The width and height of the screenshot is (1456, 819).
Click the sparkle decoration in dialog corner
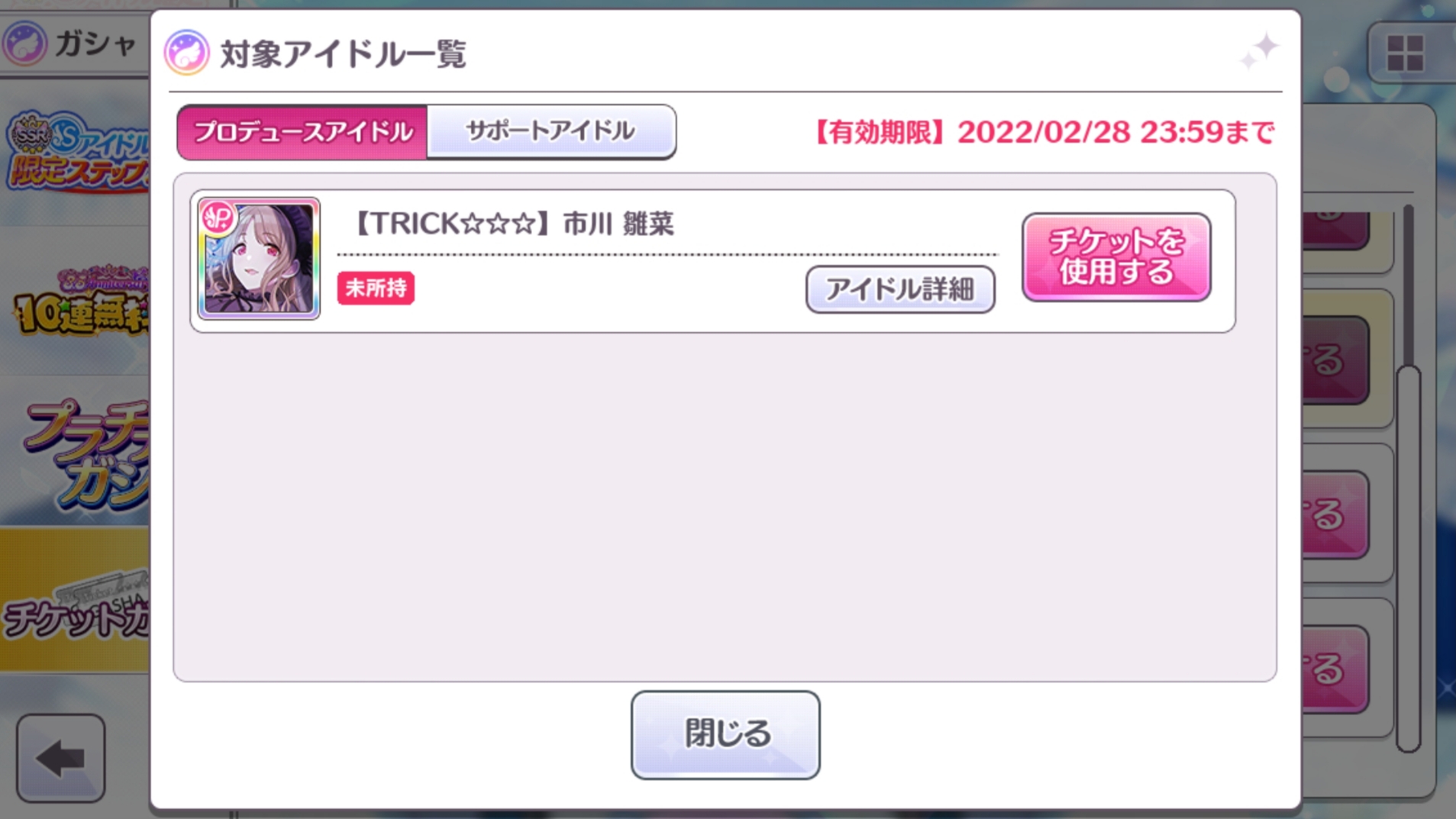pyautogui.click(x=1259, y=50)
